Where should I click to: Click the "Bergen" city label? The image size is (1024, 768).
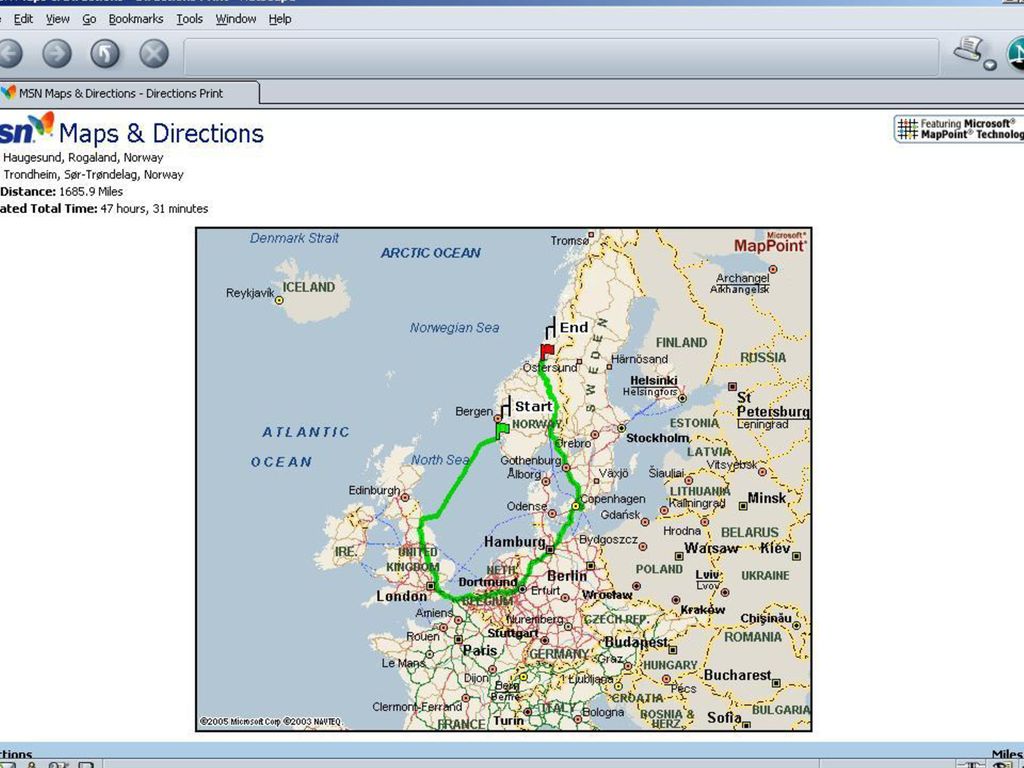(474, 411)
